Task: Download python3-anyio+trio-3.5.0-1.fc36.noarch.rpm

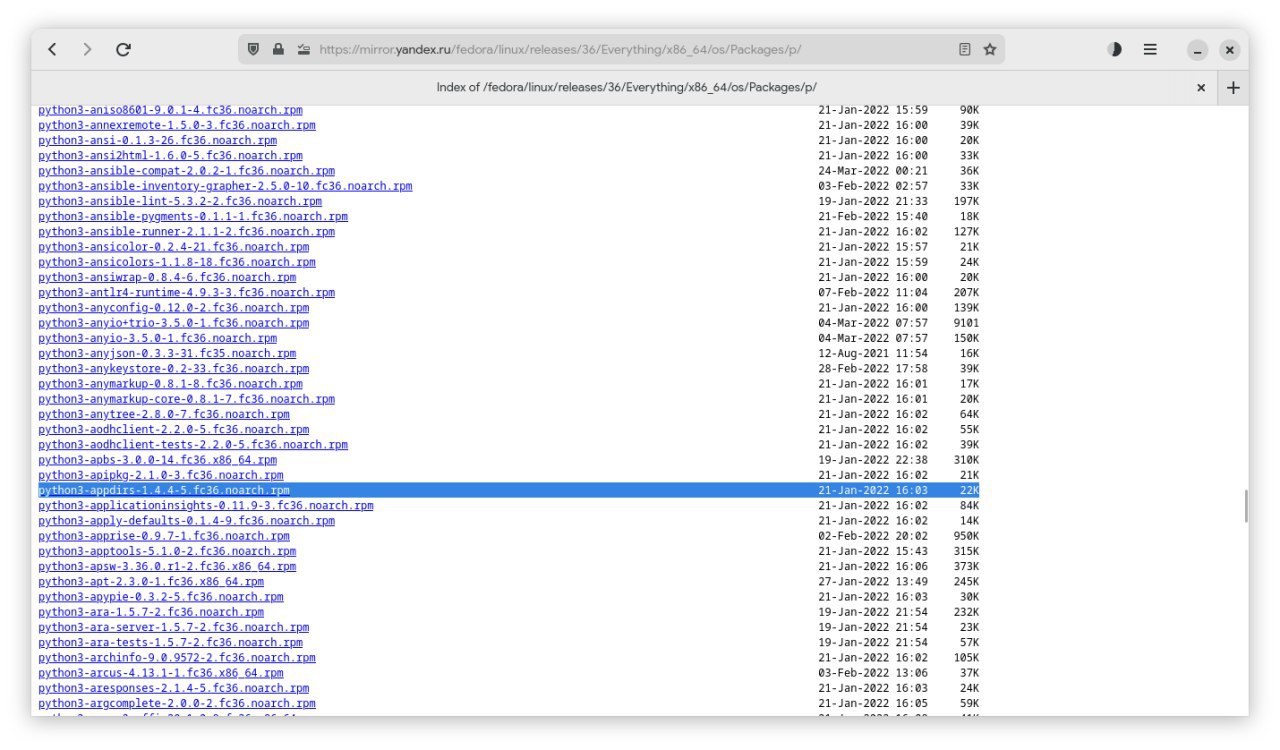Action: click(x=173, y=323)
